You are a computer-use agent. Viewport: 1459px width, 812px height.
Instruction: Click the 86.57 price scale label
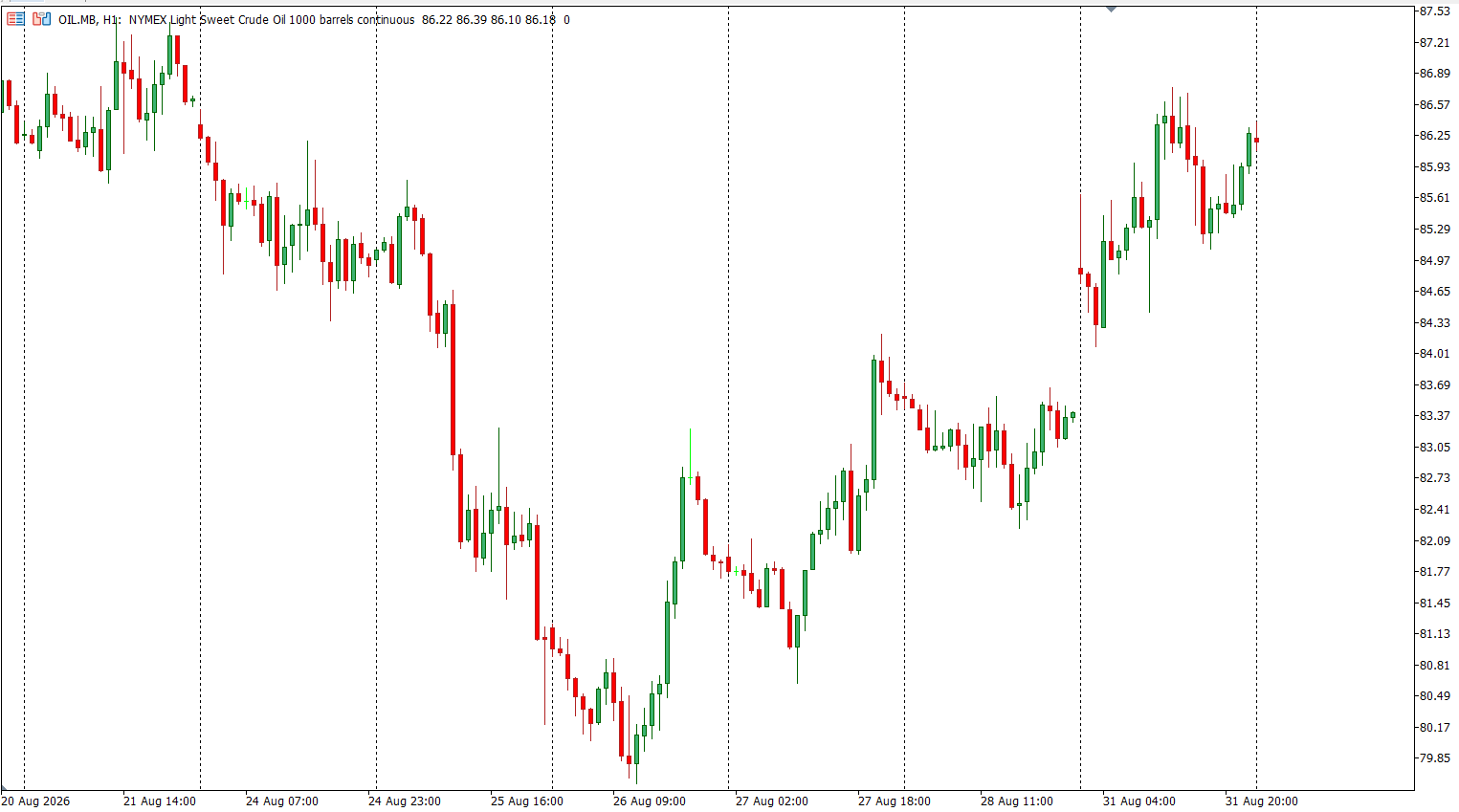coord(1434,105)
